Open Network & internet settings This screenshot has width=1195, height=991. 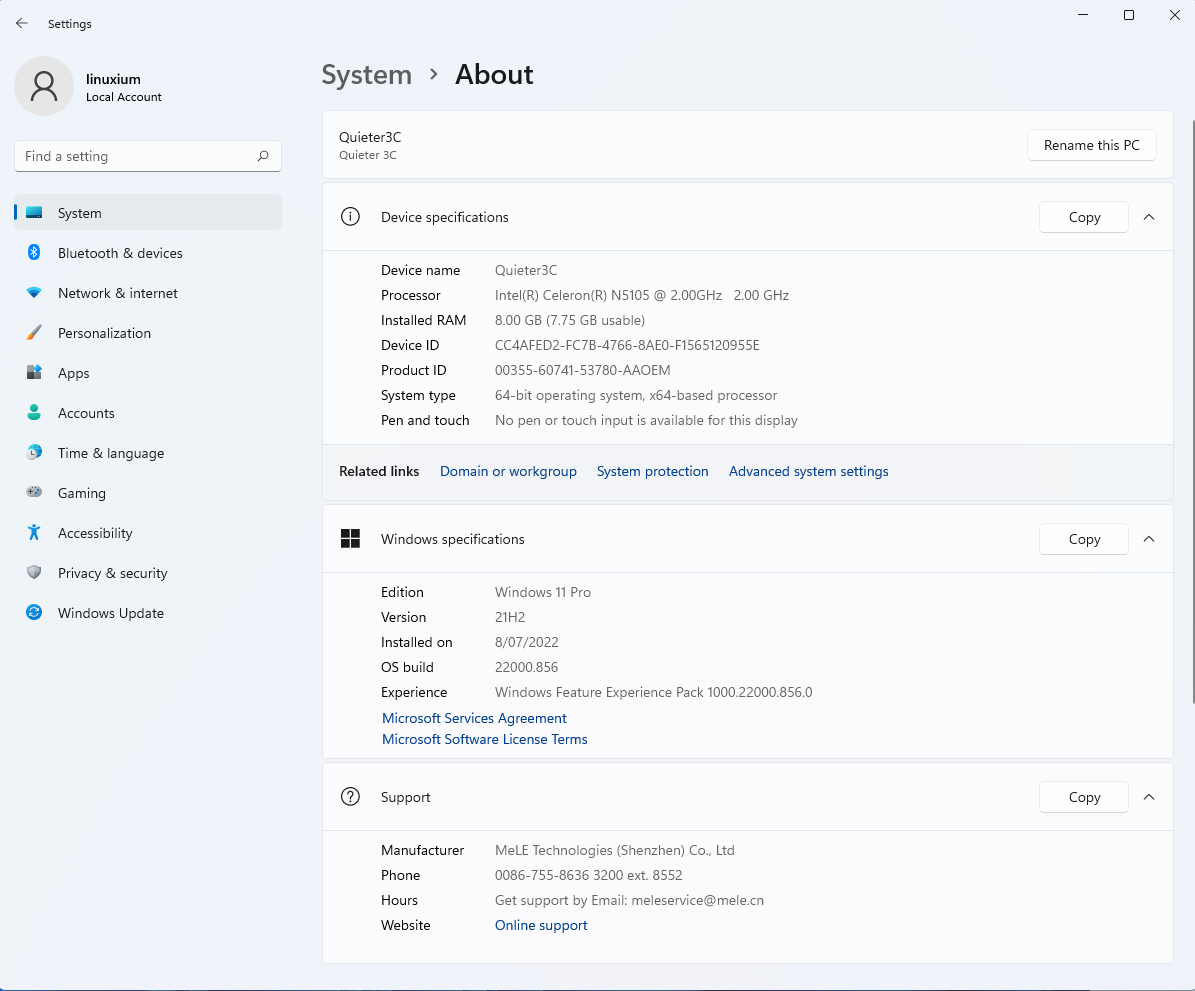coord(148,293)
